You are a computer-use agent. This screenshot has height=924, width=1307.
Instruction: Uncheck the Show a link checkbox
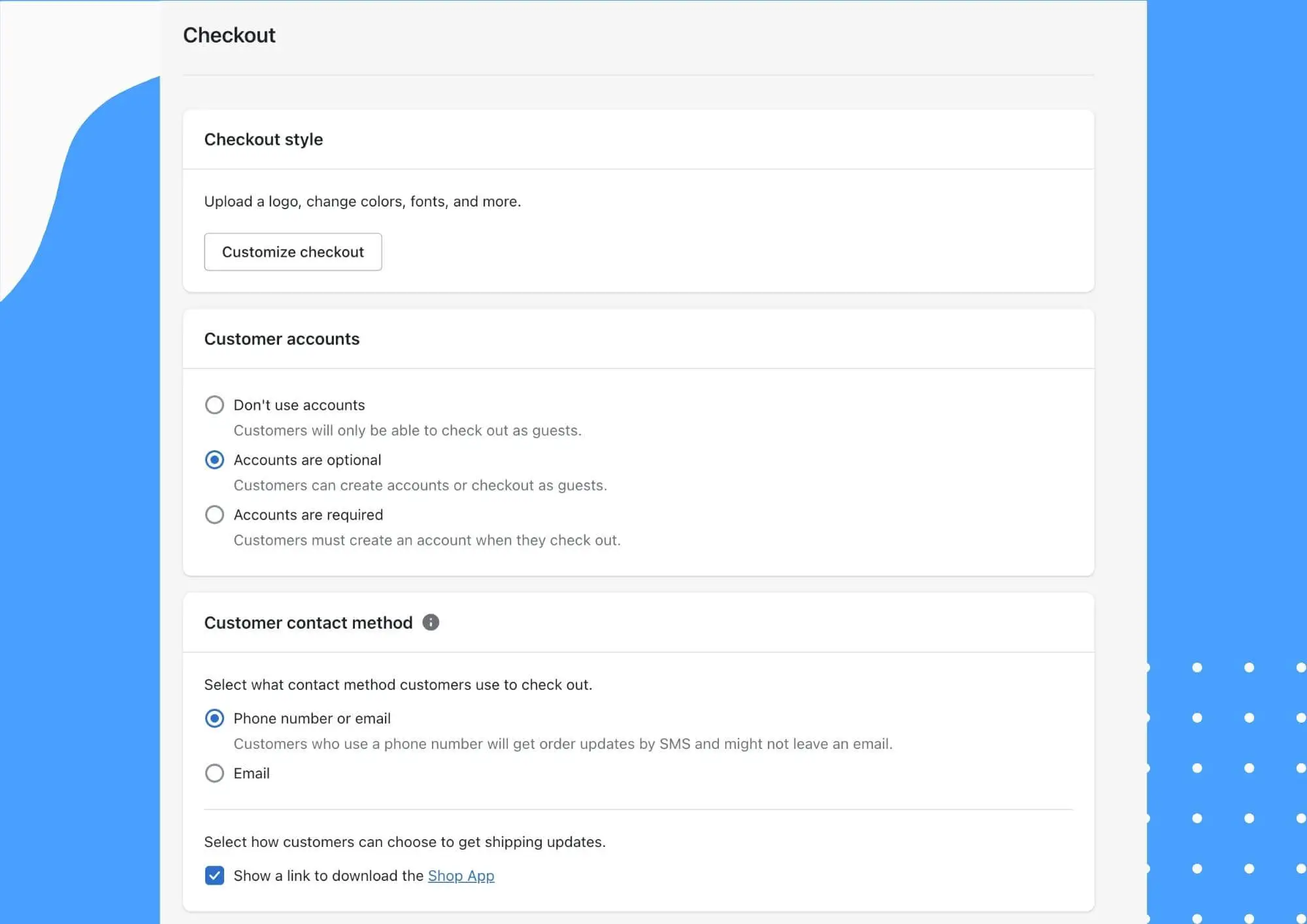tap(214, 876)
